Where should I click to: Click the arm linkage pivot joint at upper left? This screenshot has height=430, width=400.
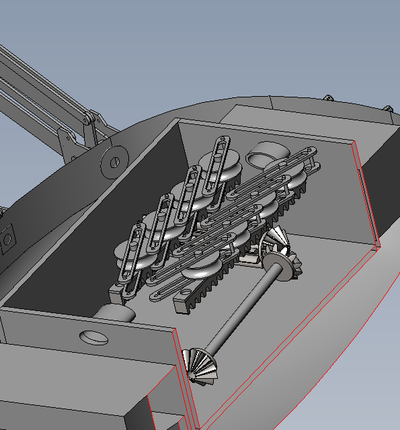click(89, 119)
